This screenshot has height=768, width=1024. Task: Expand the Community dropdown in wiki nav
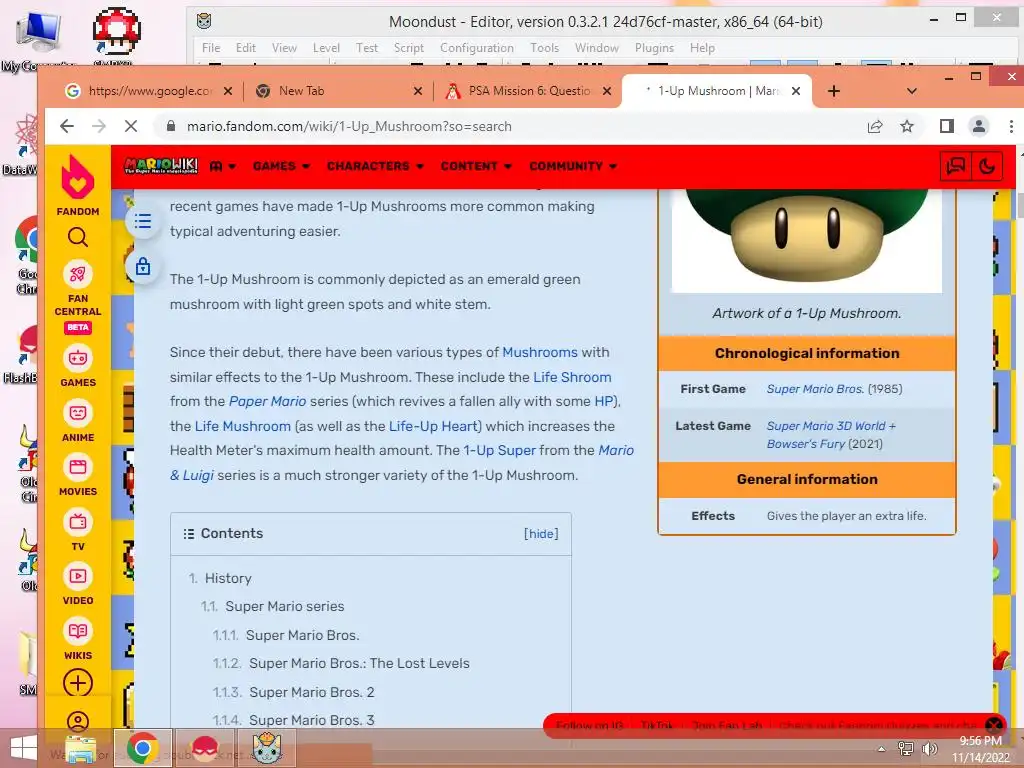(x=573, y=166)
